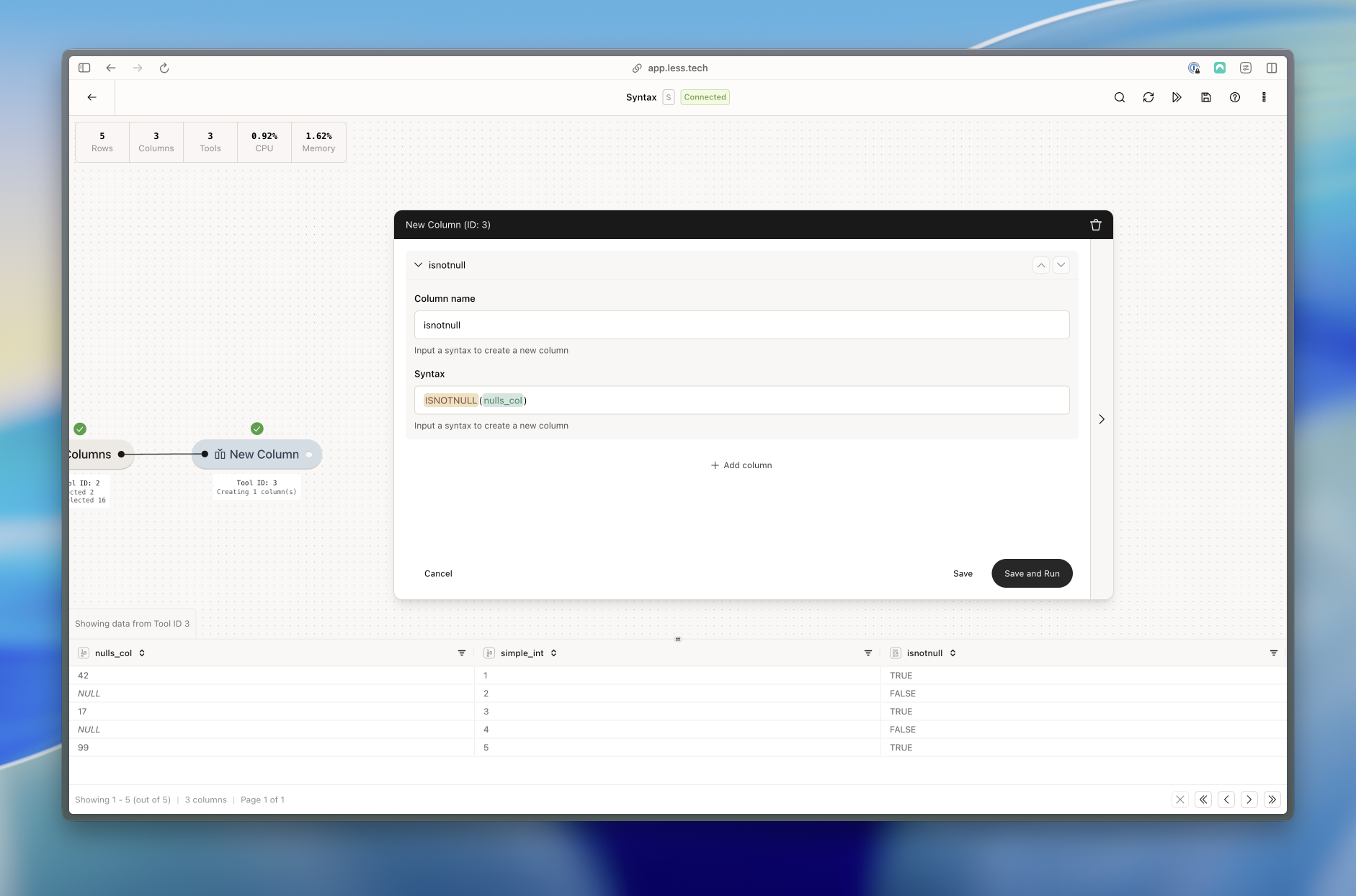
Task: Refresh the workflow with the sync icon
Action: pyautogui.click(x=1148, y=97)
